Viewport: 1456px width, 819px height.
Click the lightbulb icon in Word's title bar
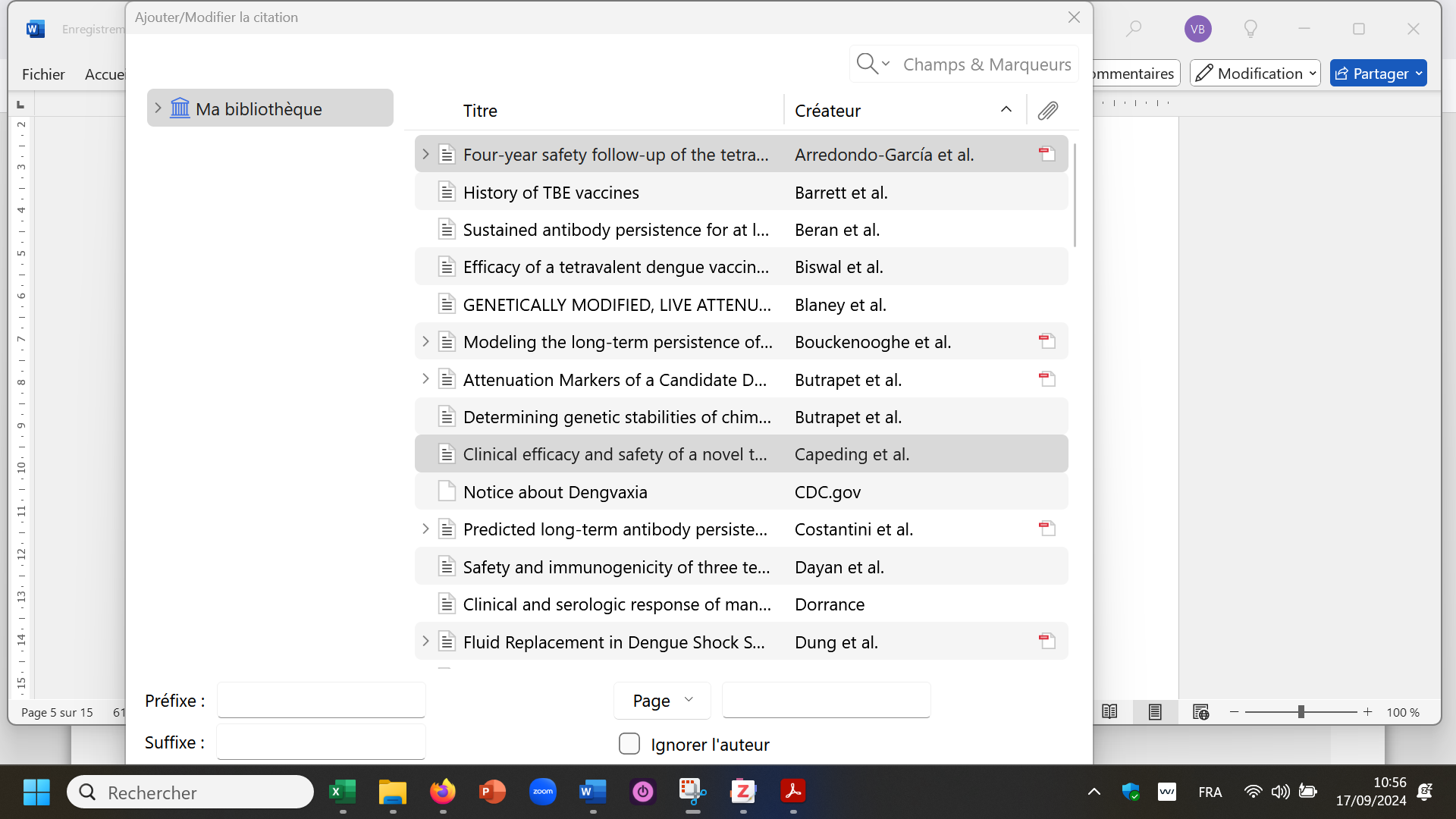click(1250, 29)
